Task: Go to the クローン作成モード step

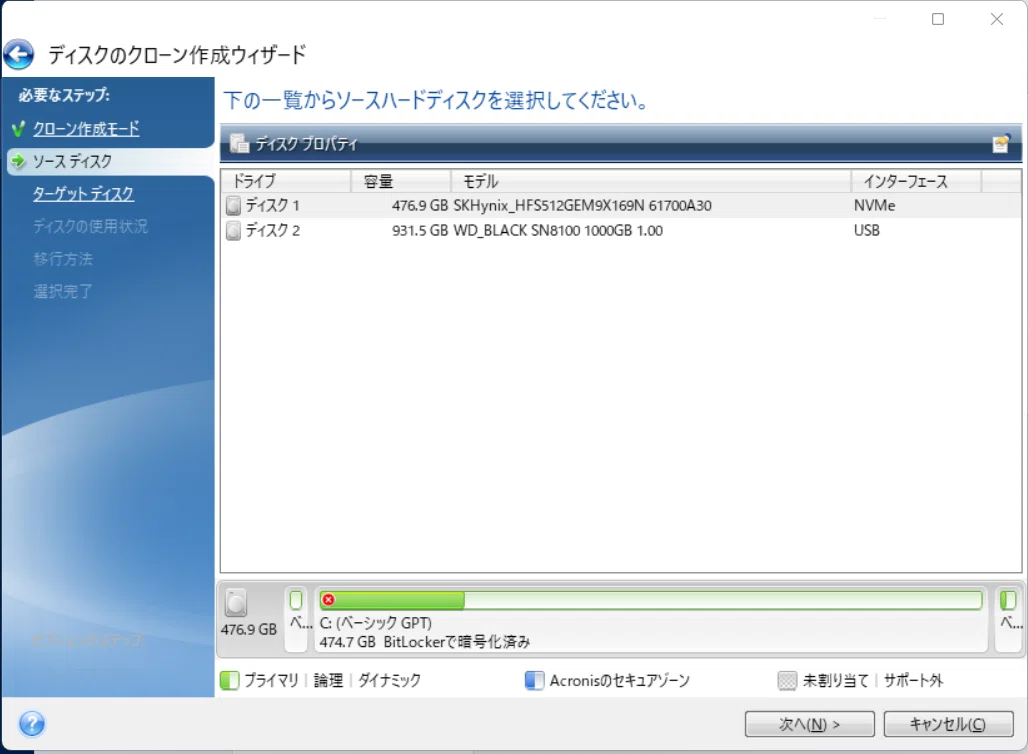Action: click(x=86, y=129)
